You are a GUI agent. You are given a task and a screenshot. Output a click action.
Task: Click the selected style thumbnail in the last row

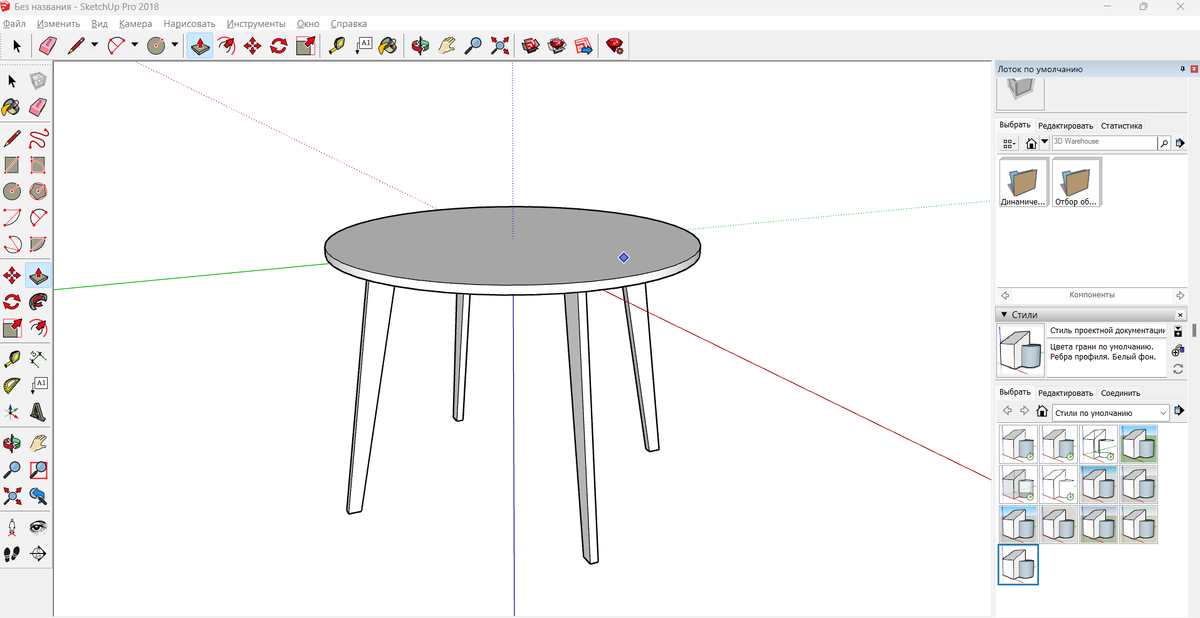[1018, 565]
